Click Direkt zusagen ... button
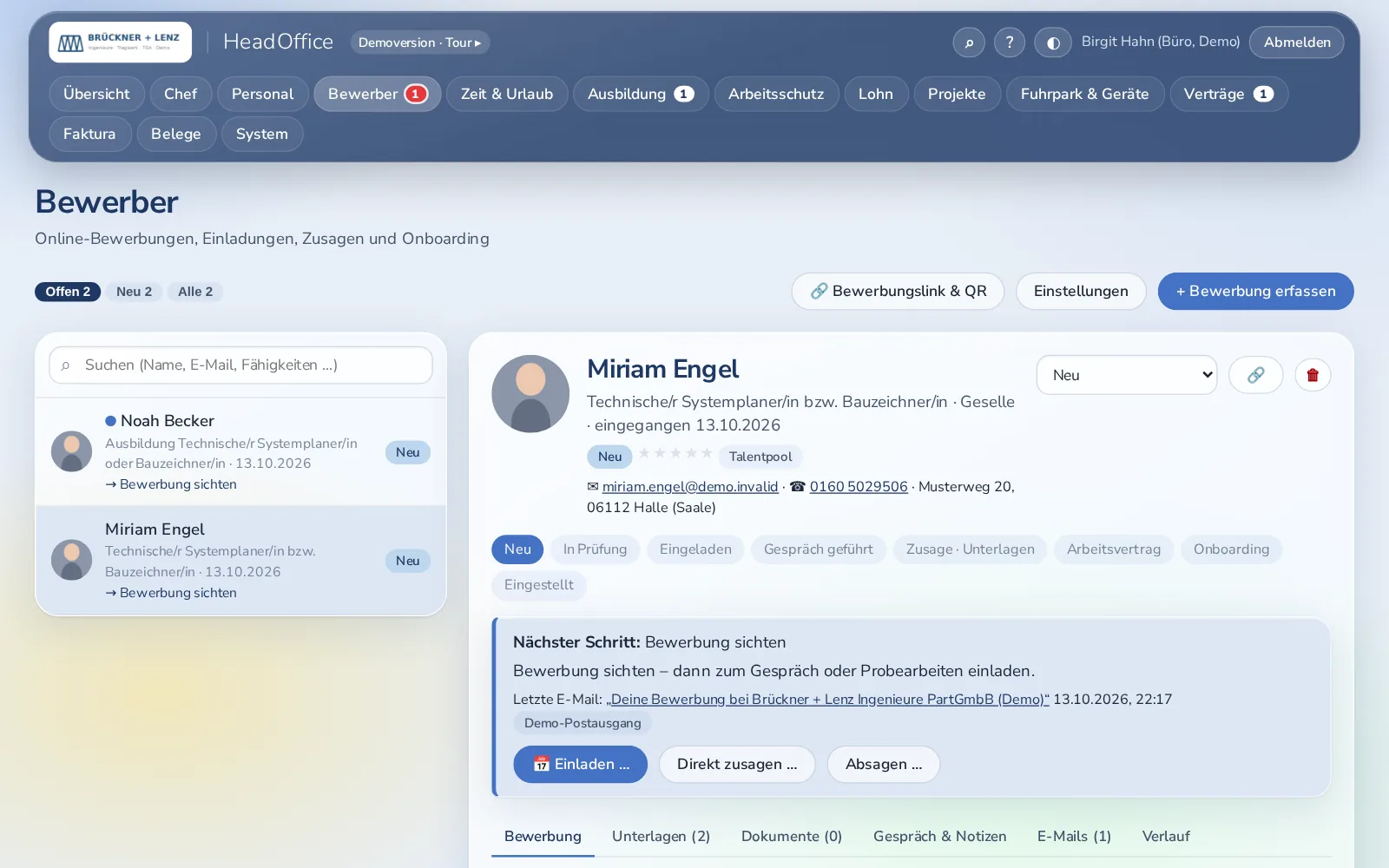 pyautogui.click(x=737, y=765)
